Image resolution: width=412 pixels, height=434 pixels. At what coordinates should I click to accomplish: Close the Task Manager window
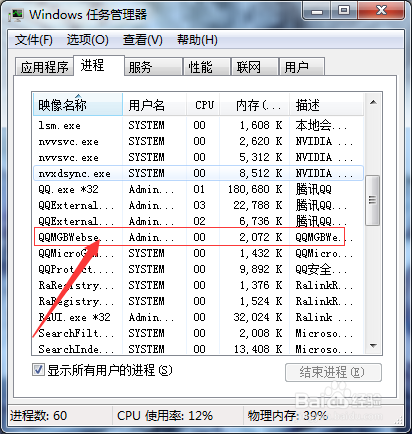[381, 11]
